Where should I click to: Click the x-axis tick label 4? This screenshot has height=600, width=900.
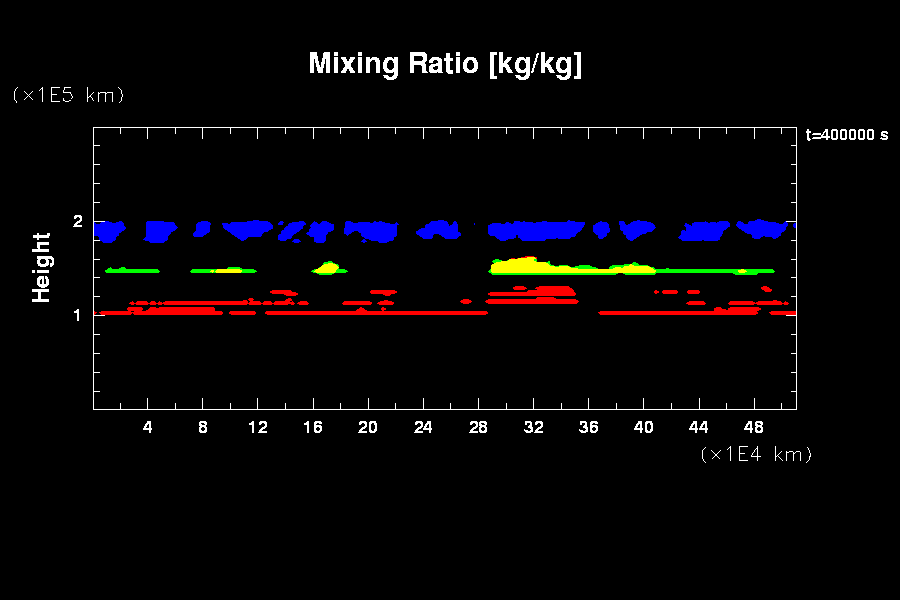(148, 428)
